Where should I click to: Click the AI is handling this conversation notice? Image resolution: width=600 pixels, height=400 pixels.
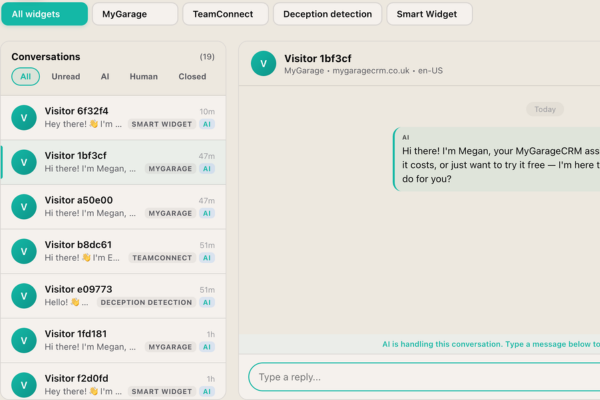click(x=491, y=344)
